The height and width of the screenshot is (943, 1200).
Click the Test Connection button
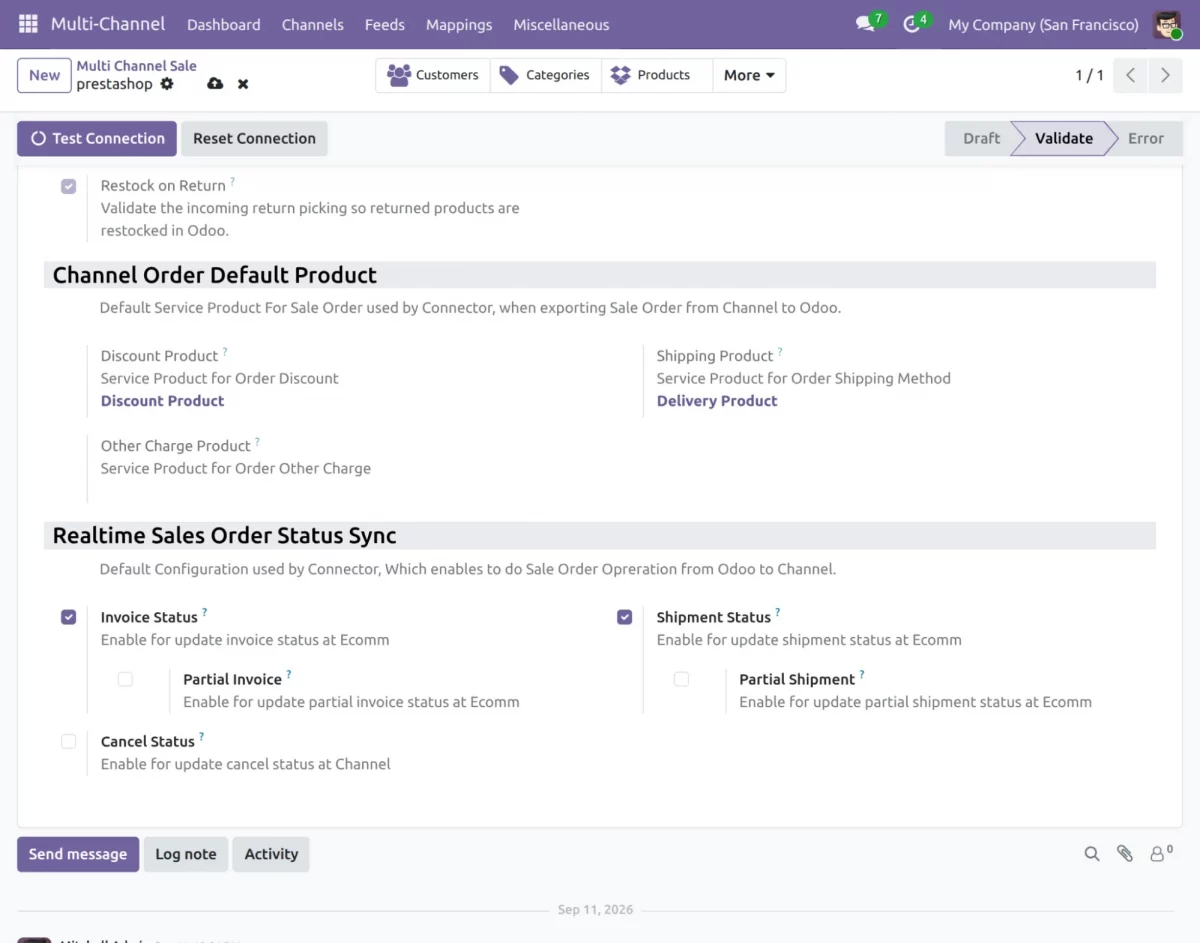(x=97, y=138)
